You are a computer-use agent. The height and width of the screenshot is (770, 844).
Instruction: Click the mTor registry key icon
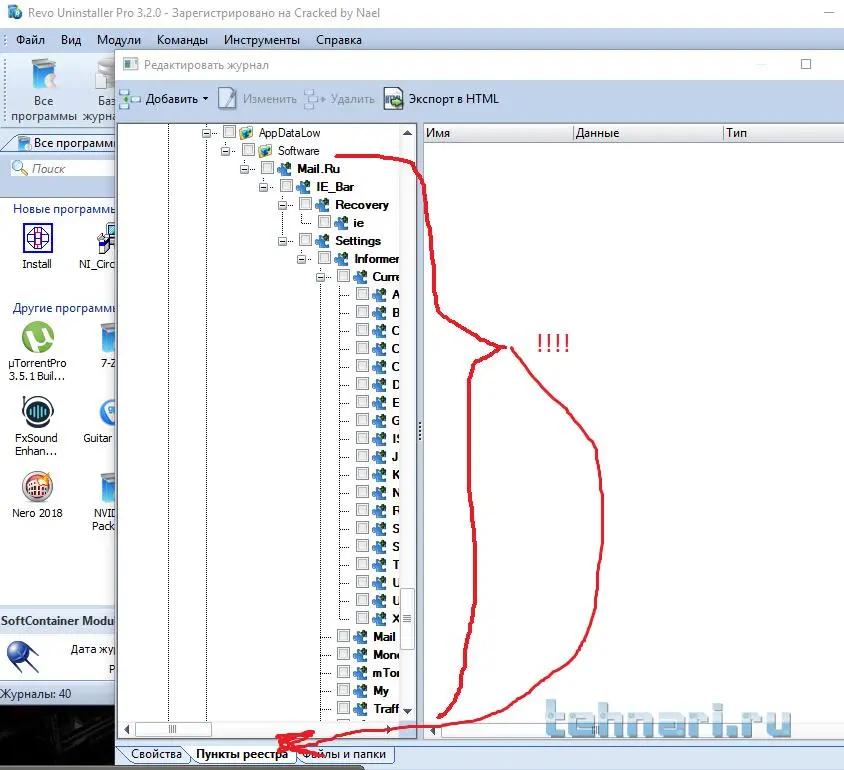point(360,672)
